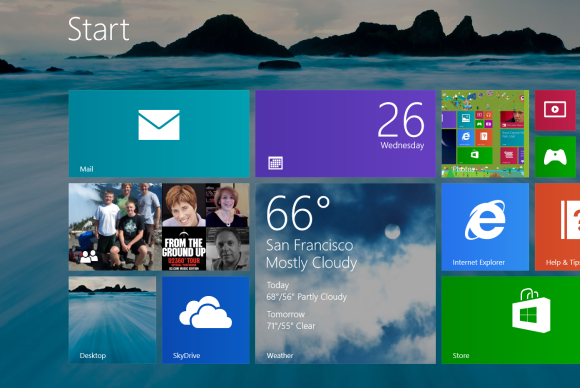
Task: Open the People tile with photos
Action: coord(159,227)
